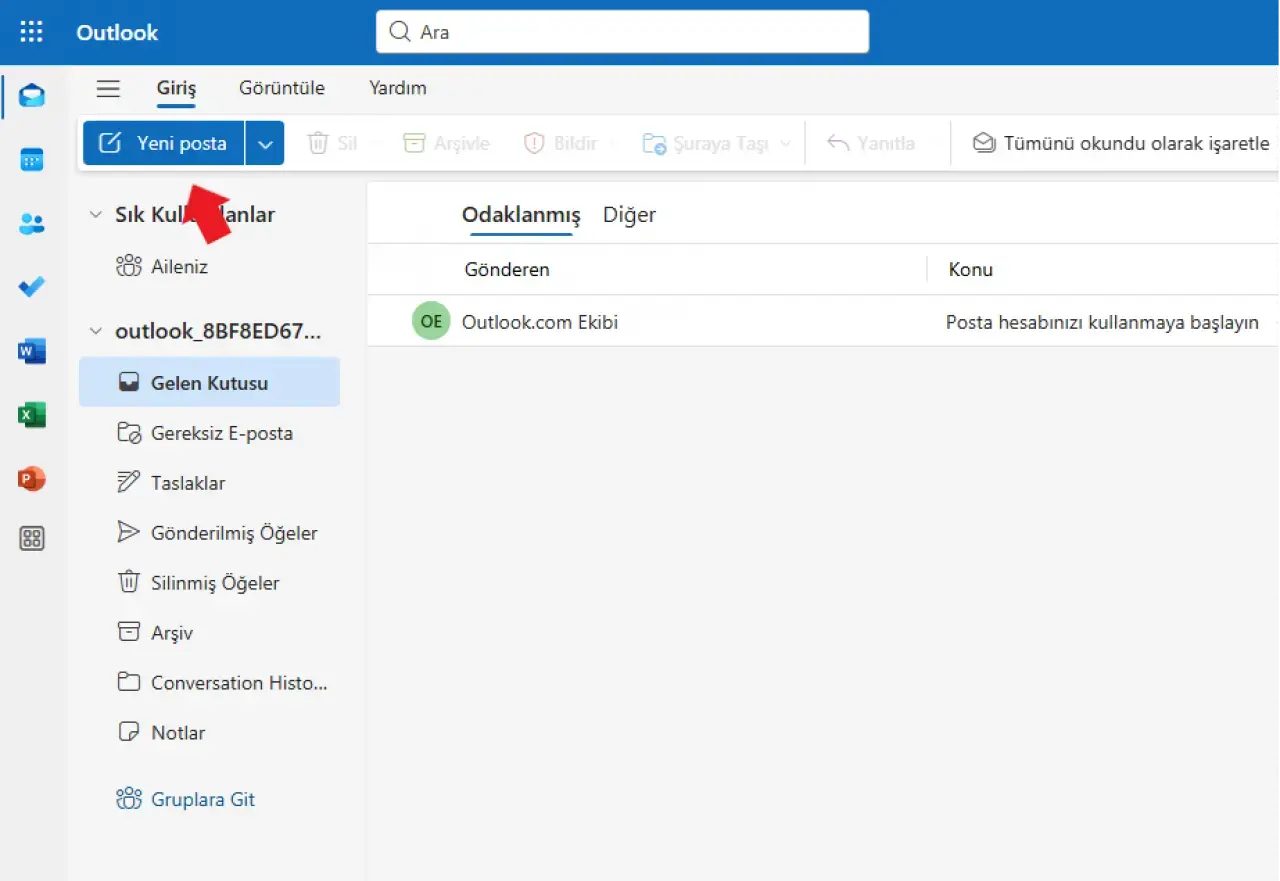The image size is (1280, 881).
Task: Follow the Gruplara Git link
Action: click(x=202, y=799)
